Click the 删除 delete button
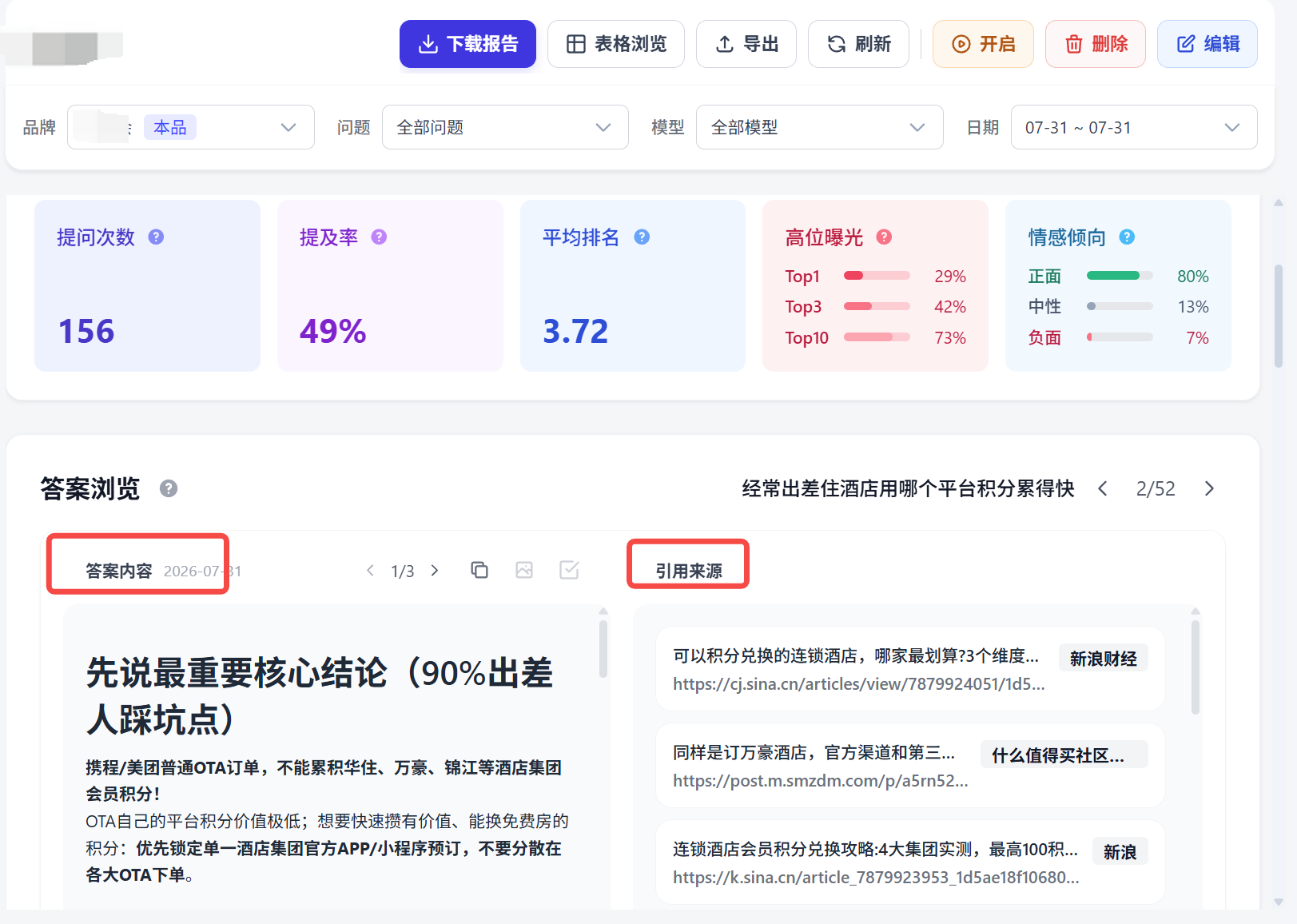The height and width of the screenshot is (924, 1297). click(1096, 44)
